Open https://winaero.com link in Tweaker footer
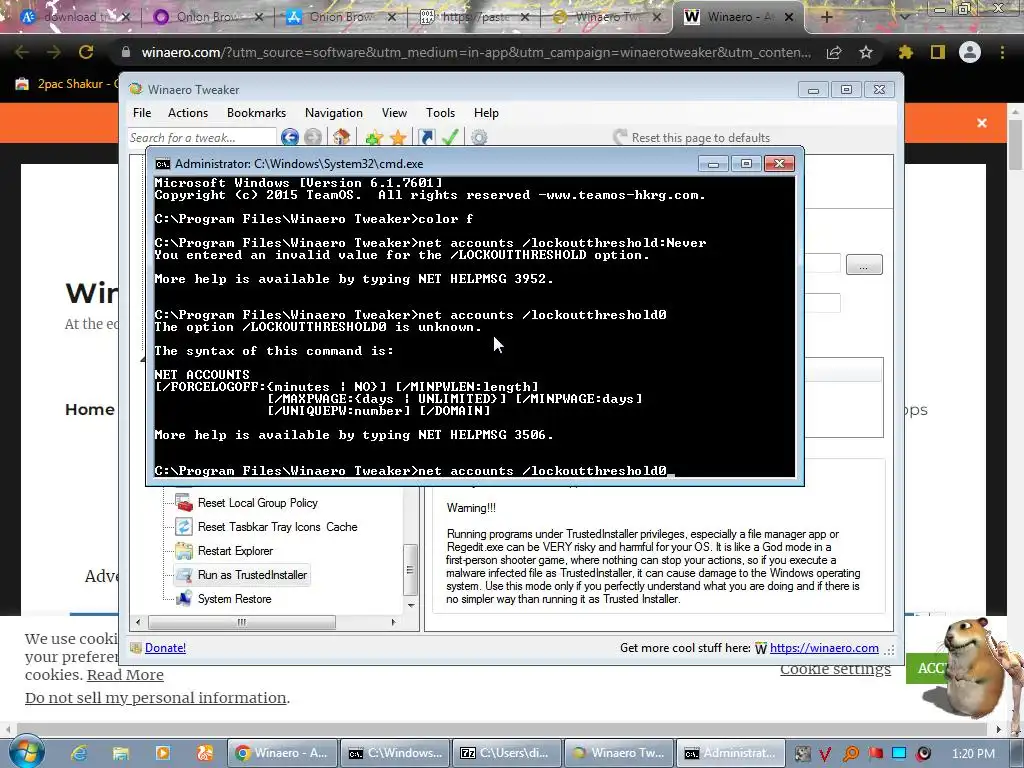Screen dimensions: 1024x768 point(824,648)
